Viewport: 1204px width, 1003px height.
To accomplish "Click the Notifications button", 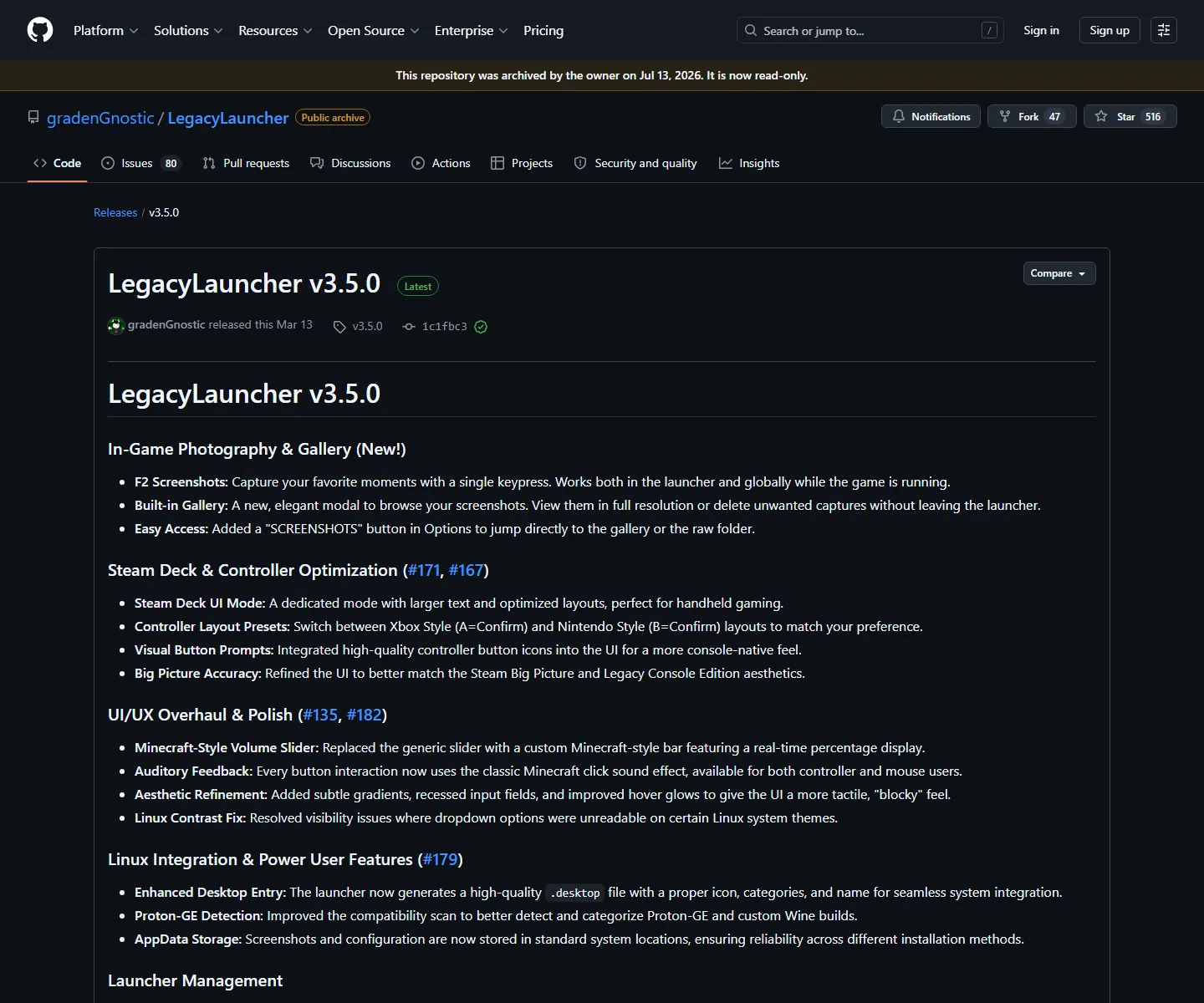I will point(931,116).
